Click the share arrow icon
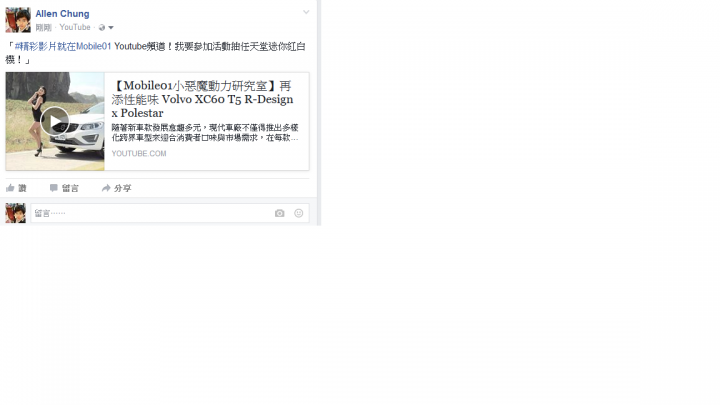720x405 pixels. coord(106,188)
